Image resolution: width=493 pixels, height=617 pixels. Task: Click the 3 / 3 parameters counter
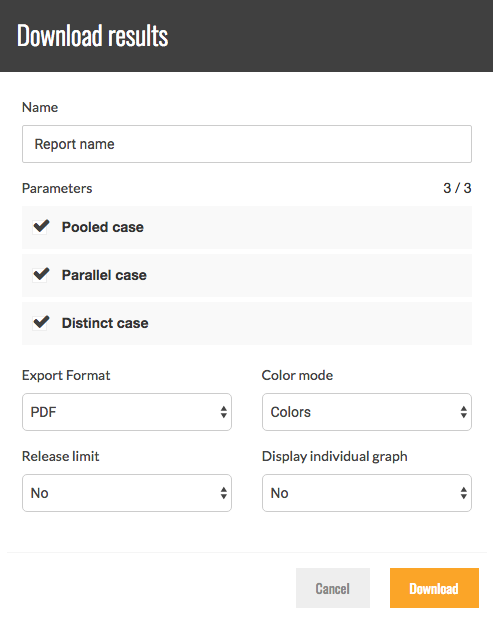(x=457, y=188)
